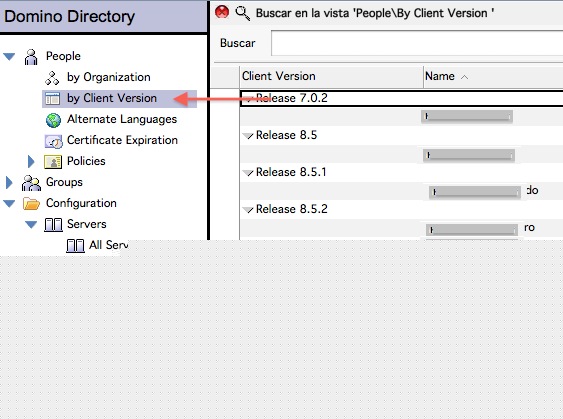Open the Alternate Languages view
563x419 pixels.
(x=122, y=119)
